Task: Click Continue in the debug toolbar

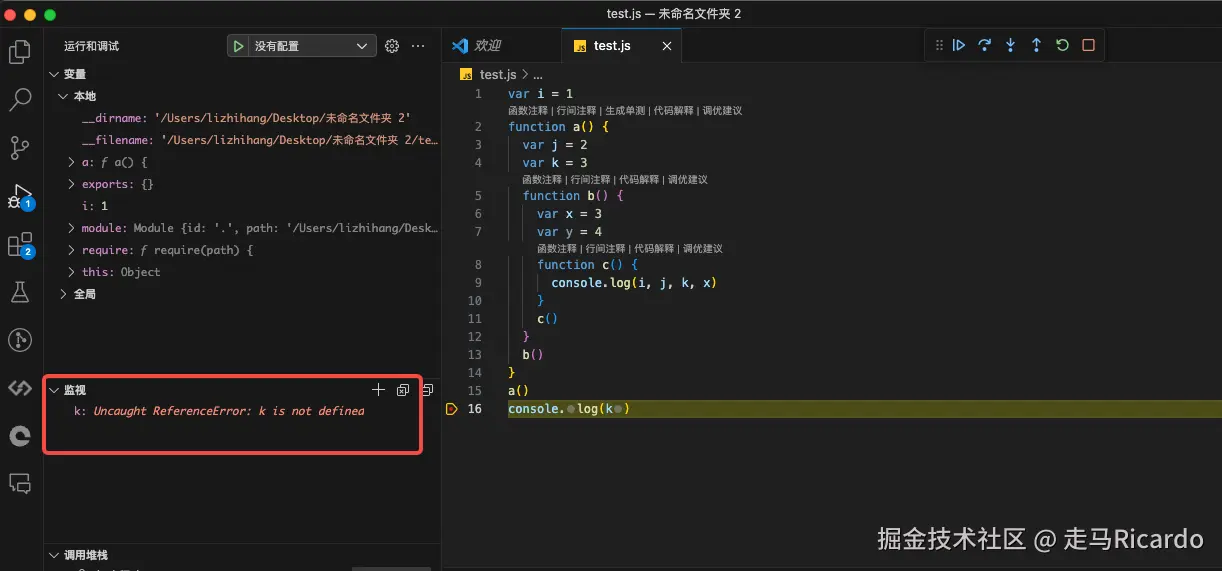Action: tap(959, 45)
